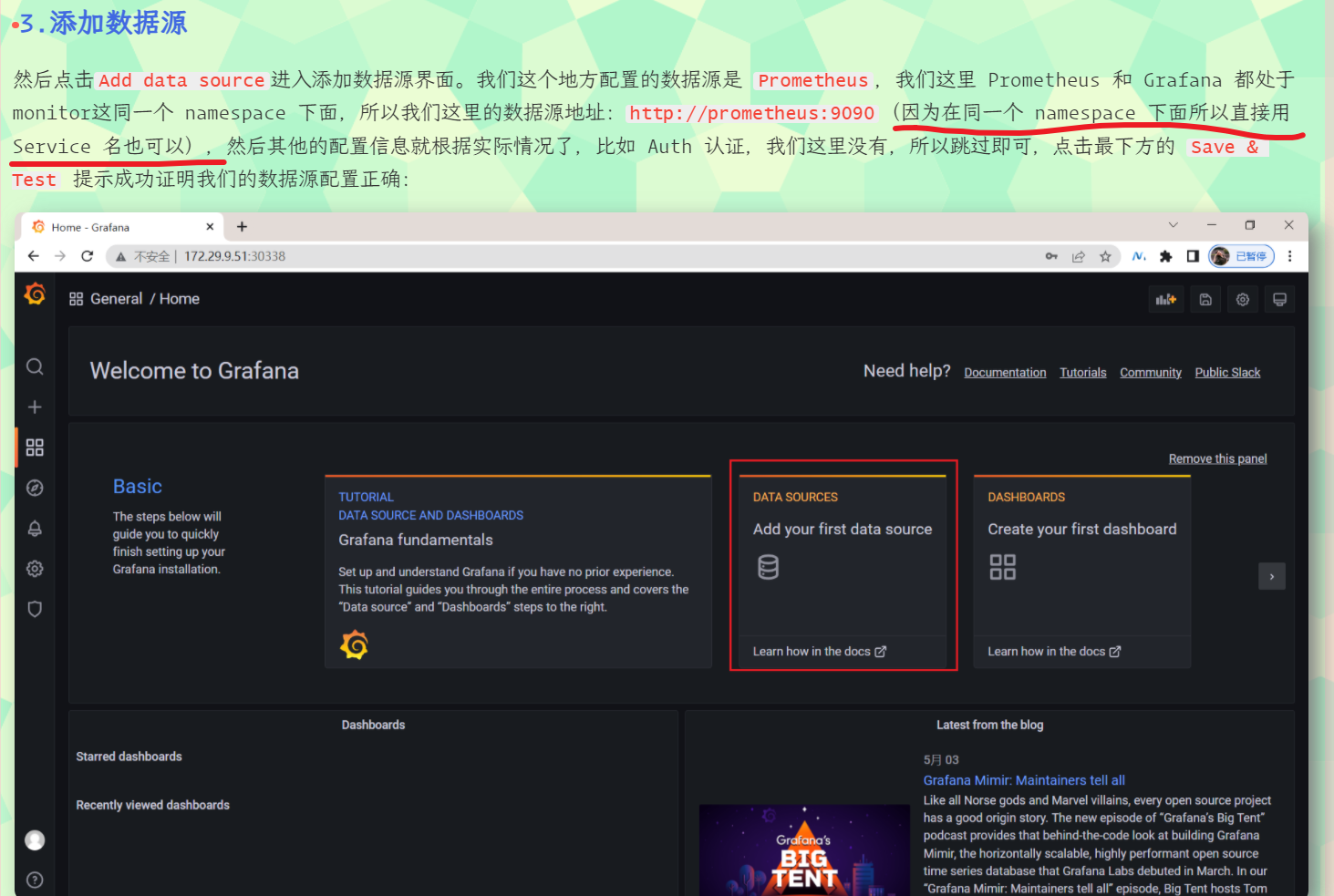The width and height of the screenshot is (1334, 896).
Task: Click the dashboard grid icon in Dashboards card
Action: pos(1003,567)
